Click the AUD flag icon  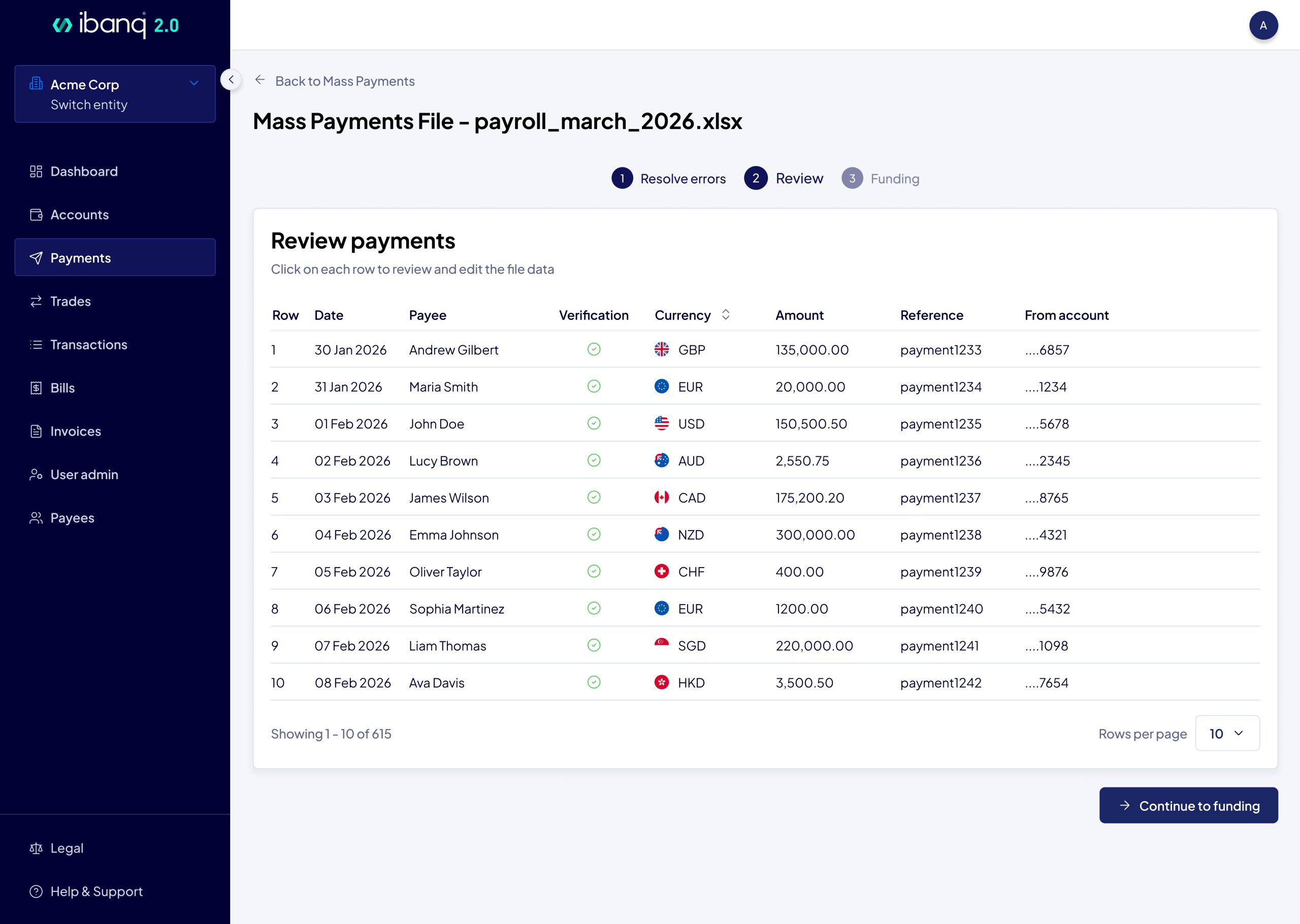pos(661,460)
